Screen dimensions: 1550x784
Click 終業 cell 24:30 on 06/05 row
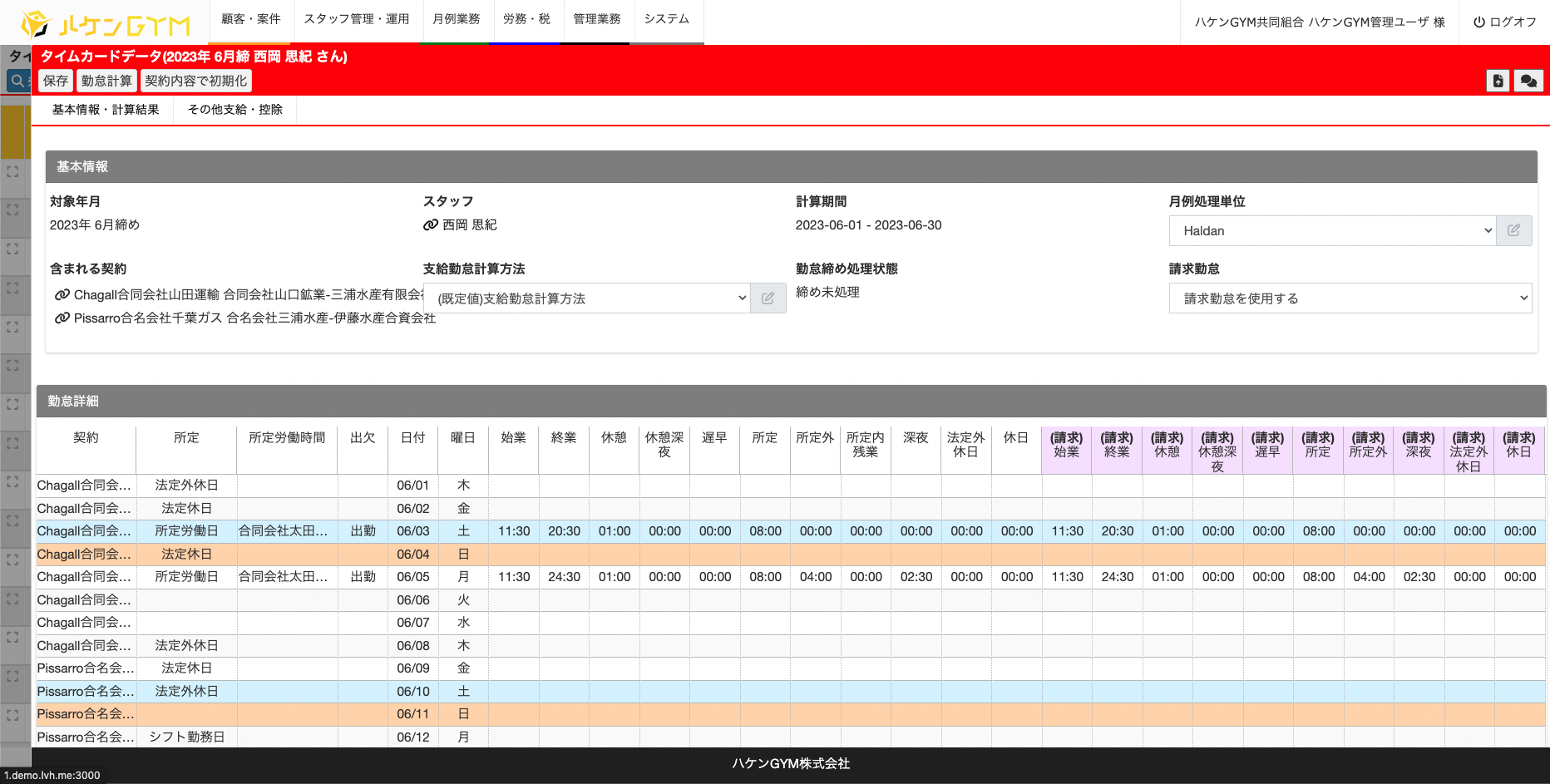564,577
